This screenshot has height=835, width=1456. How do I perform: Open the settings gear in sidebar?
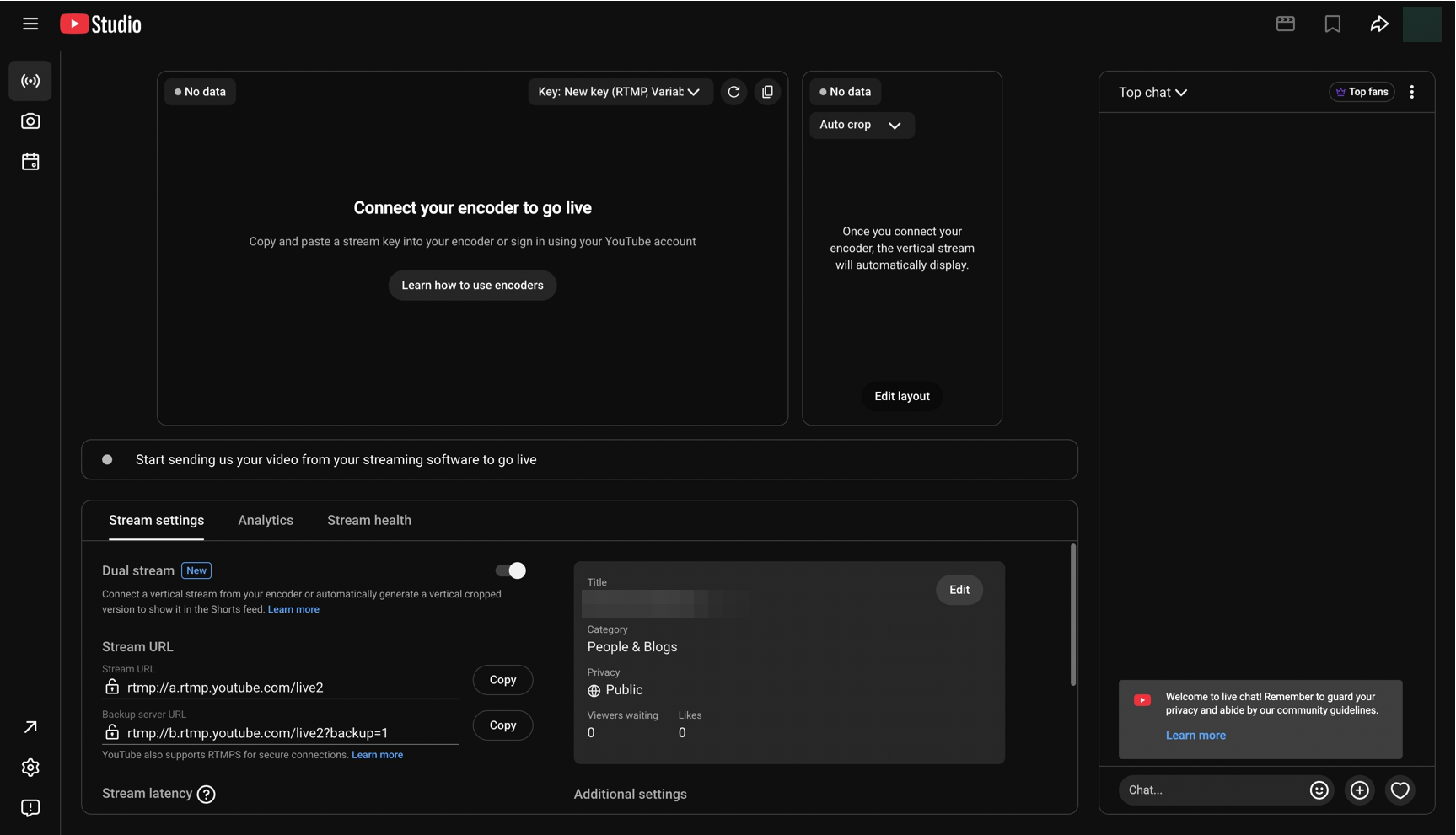tap(30, 768)
